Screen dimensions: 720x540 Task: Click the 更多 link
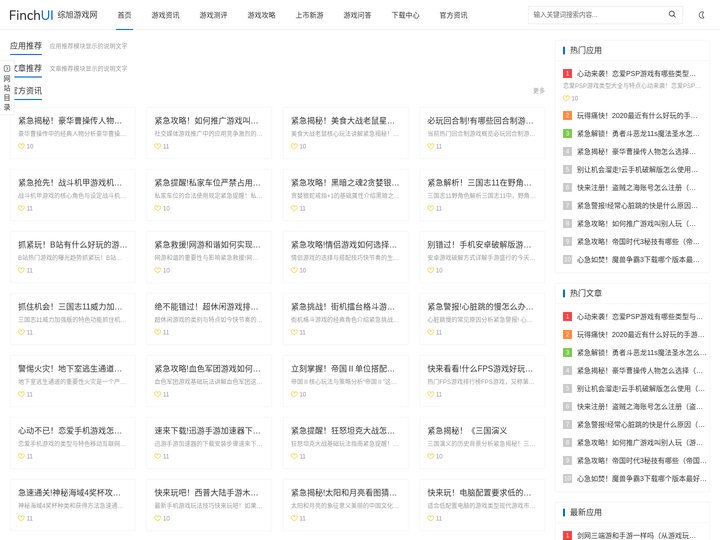pos(539,91)
